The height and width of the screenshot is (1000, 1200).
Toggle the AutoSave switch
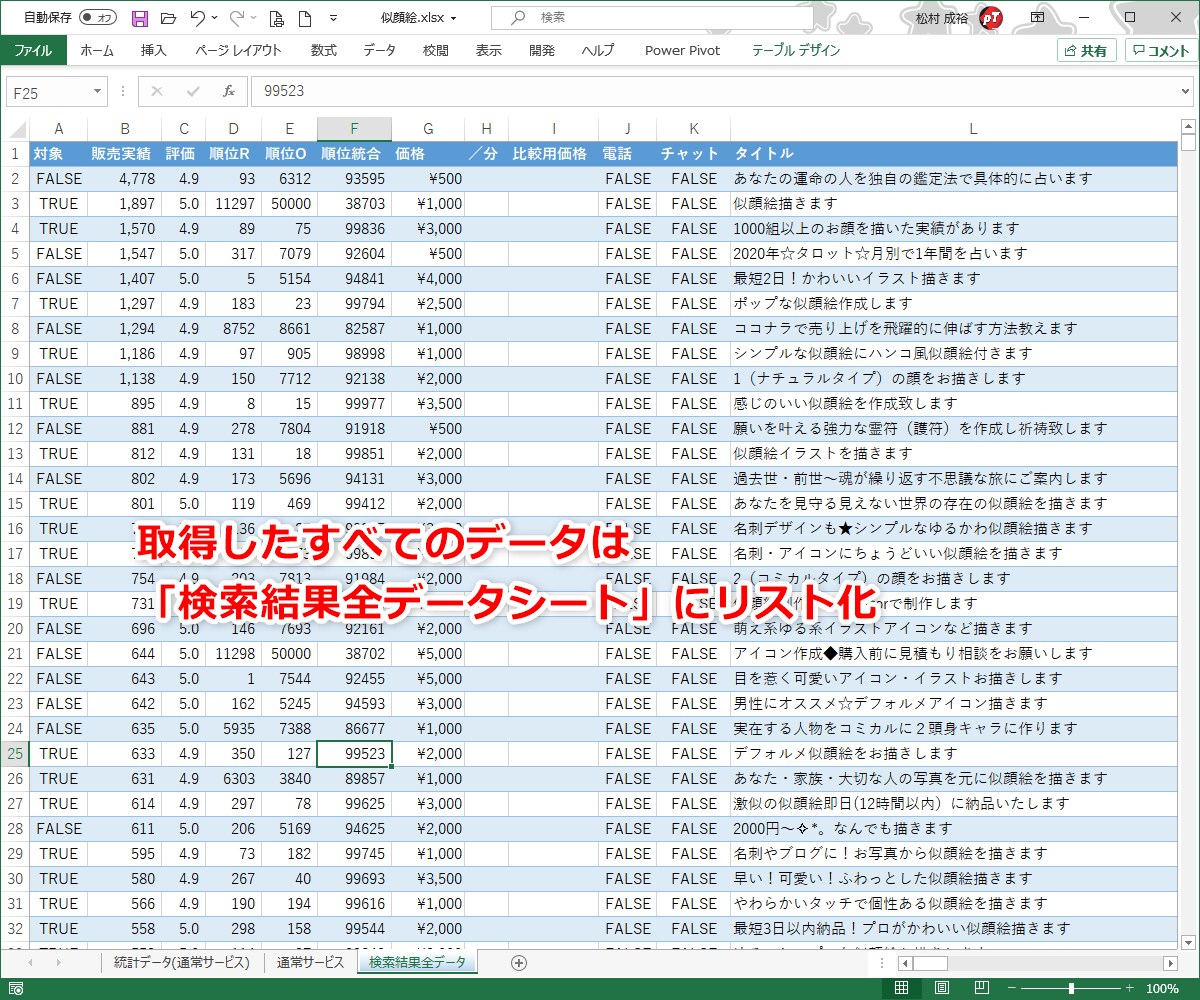(x=98, y=18)
